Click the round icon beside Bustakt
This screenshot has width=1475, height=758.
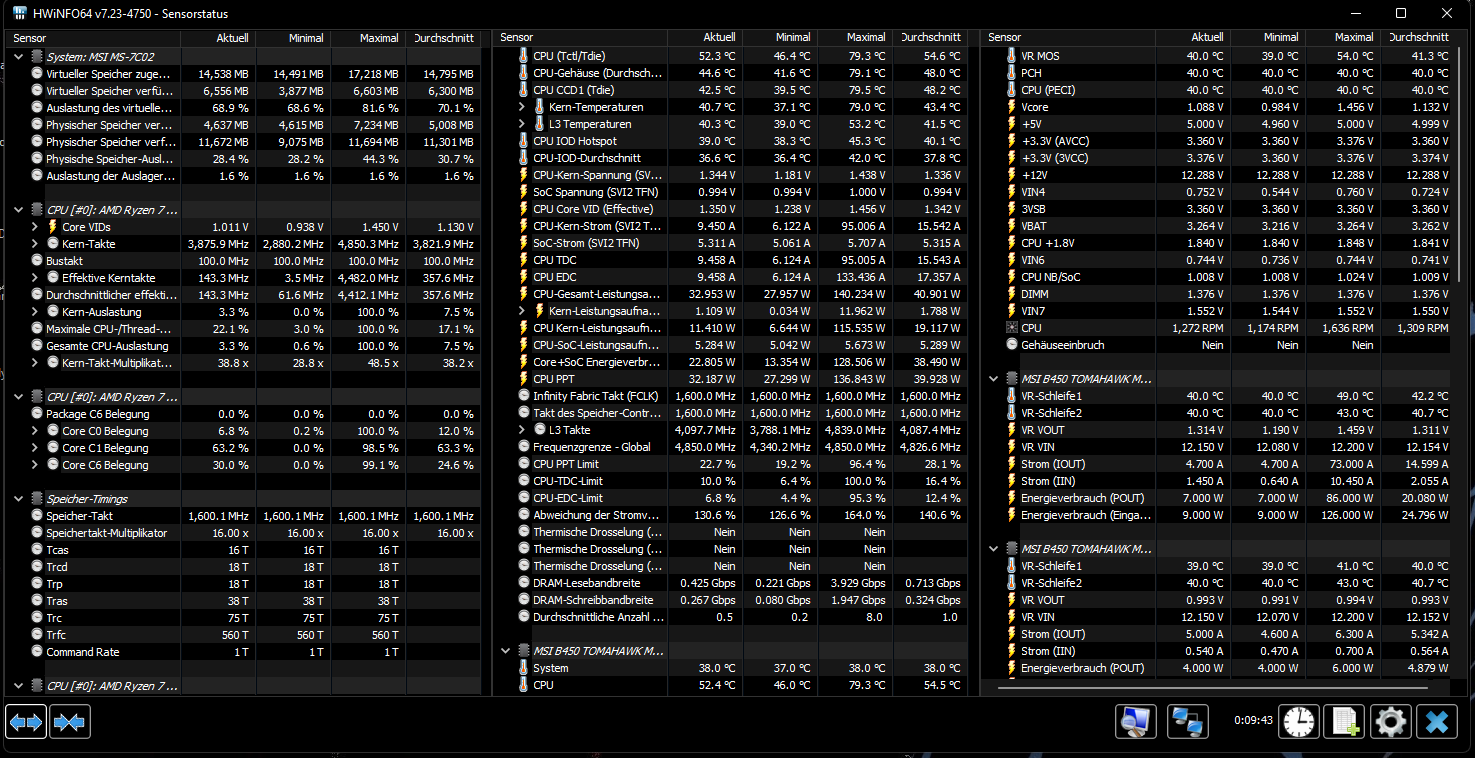(x=37, y=261)
